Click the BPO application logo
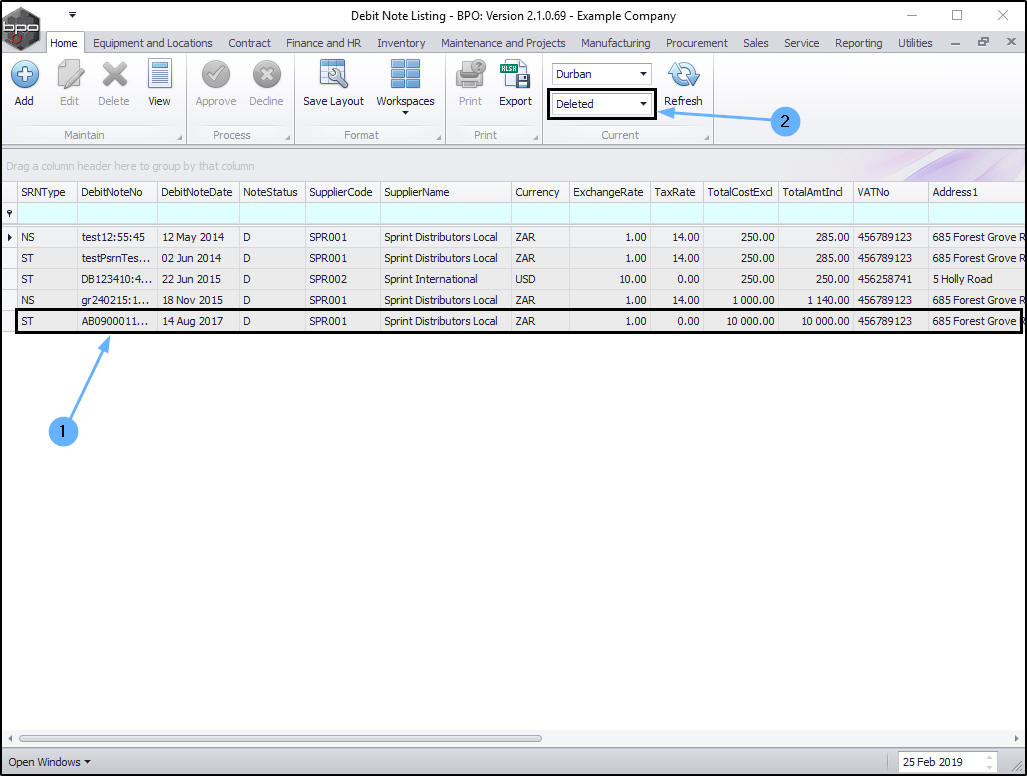The width and height of the screenshot is (1027, 776). (21, 28)
